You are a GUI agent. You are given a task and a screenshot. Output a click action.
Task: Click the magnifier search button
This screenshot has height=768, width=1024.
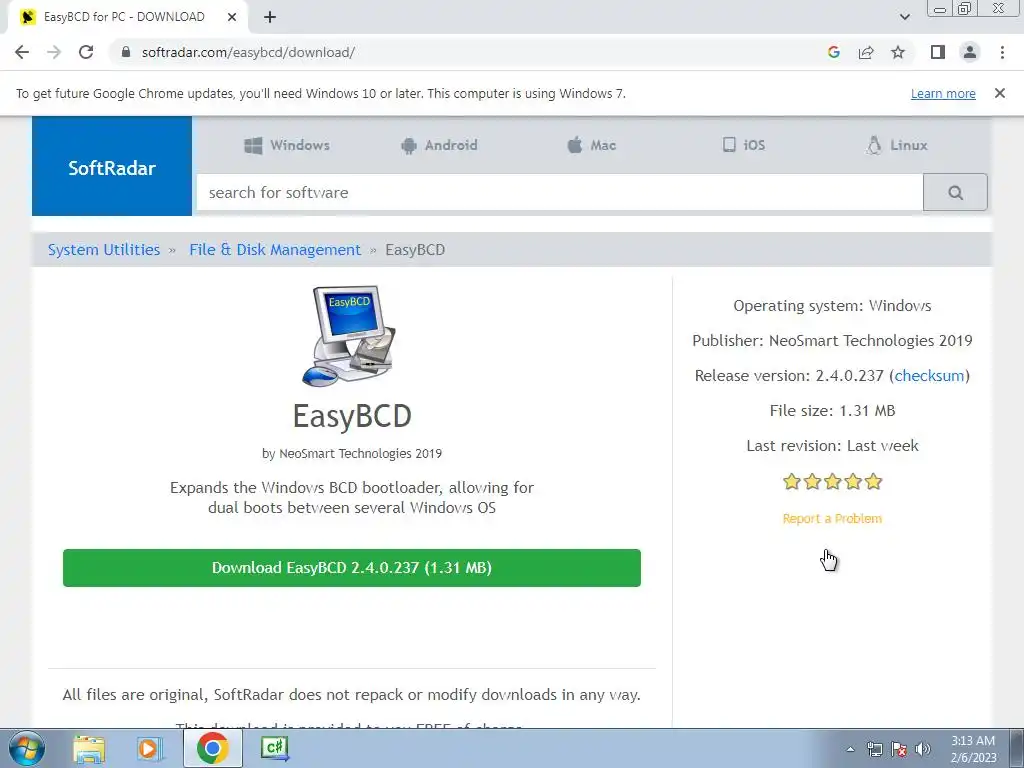click(955, 192)
